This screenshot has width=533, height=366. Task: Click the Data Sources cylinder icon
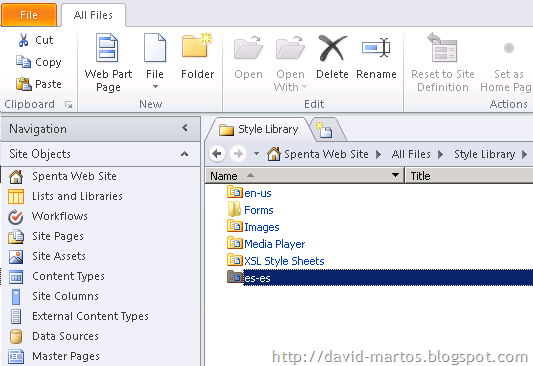pyautogui.click(x=16, y=337)
